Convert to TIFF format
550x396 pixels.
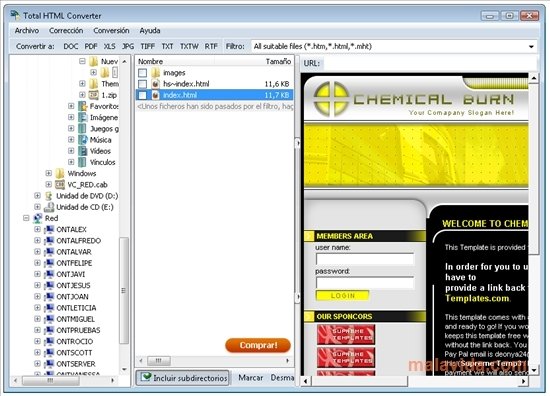click(148, 46)
